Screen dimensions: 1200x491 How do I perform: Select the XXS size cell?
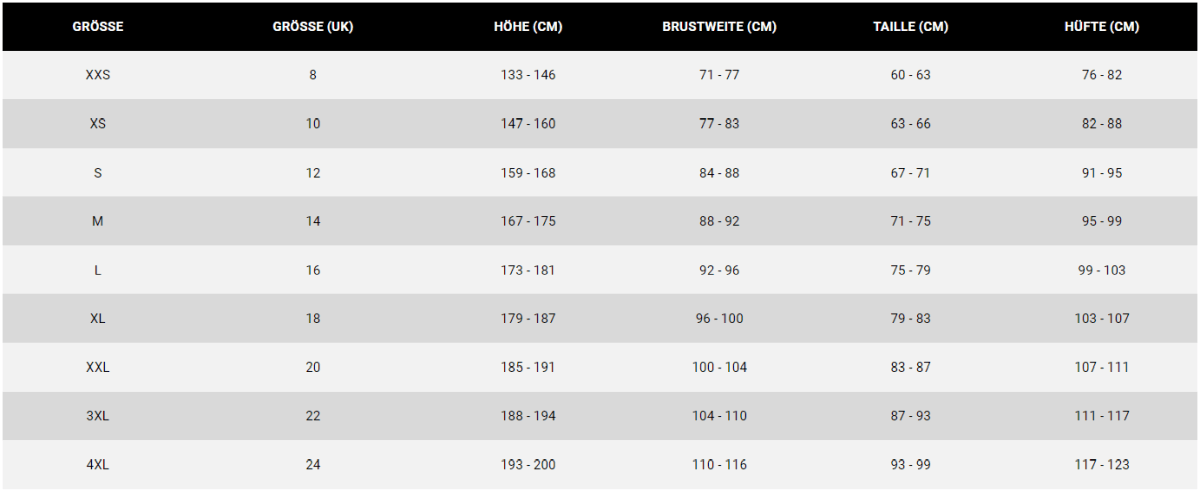pos(98,75)
